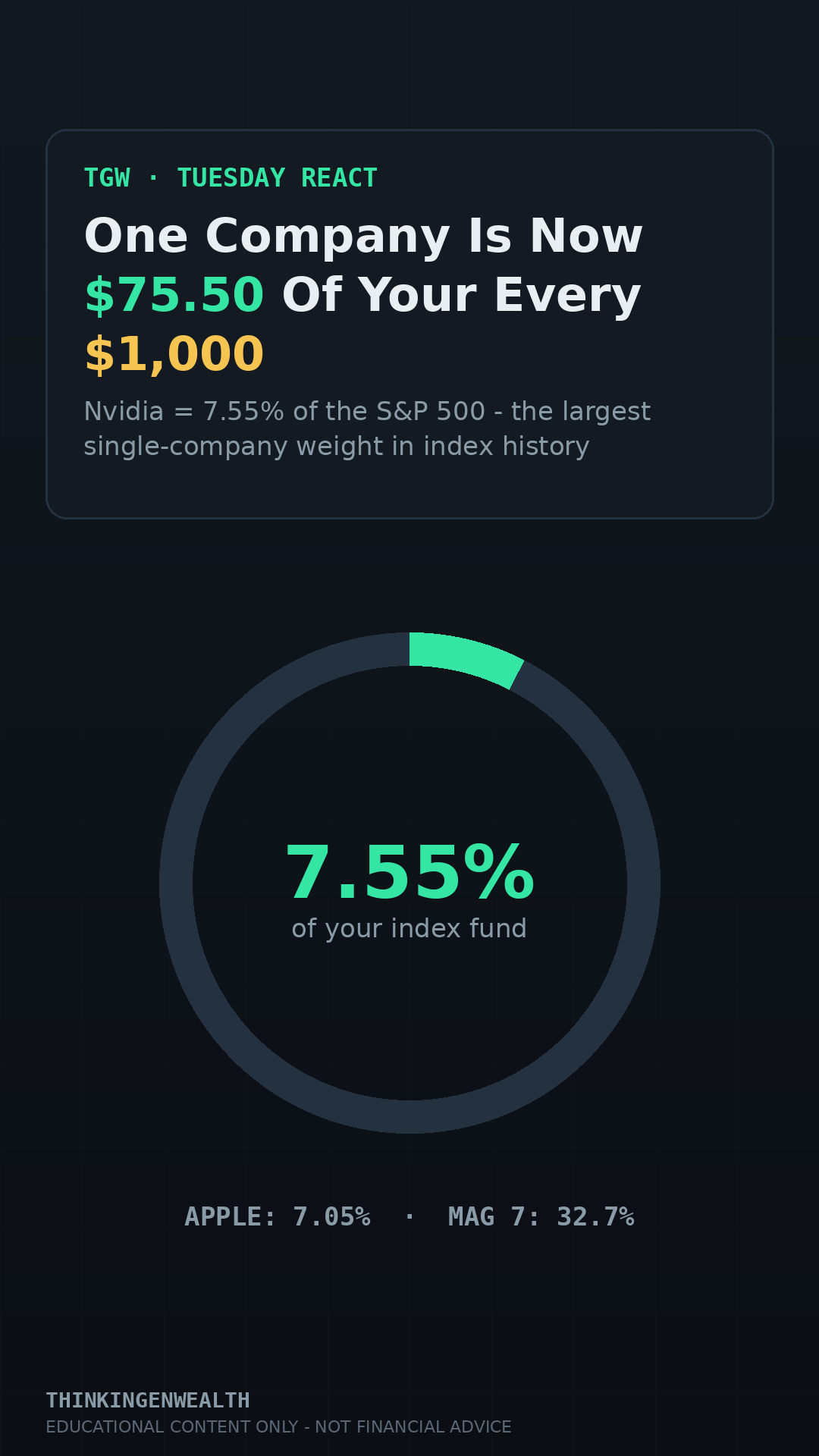819x1456 pixels.
Task: Click the THINKINGENWEALTH brand name
Action: coord(148,1401)
